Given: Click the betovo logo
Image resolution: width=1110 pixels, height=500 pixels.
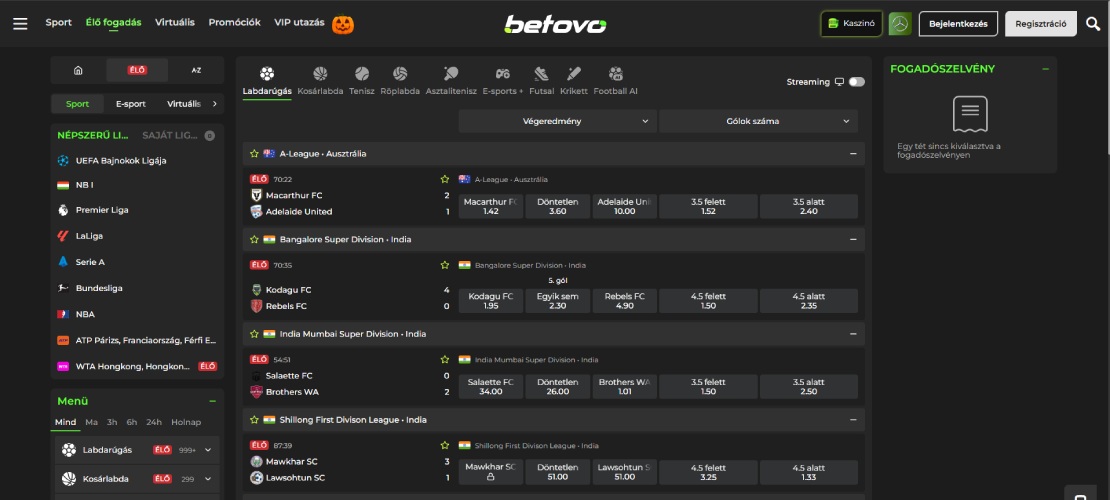Looking at the screenshot, I should [x=555, y=24].
